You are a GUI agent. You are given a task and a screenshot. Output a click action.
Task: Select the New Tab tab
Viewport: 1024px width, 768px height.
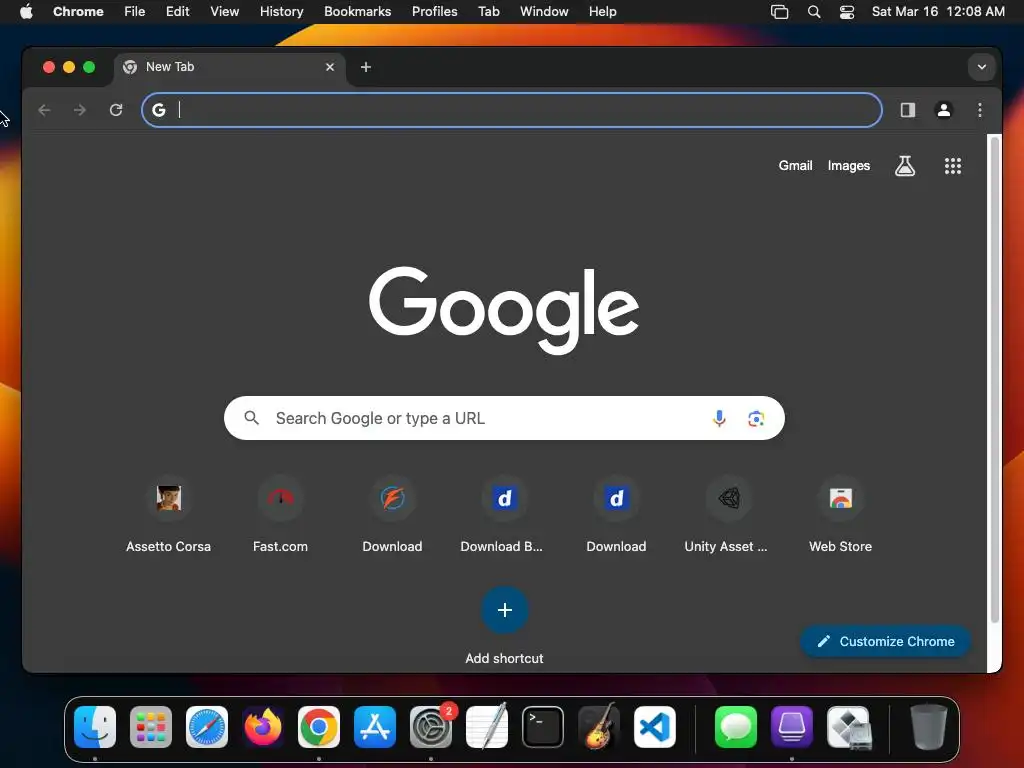click(x=230, y=67)
